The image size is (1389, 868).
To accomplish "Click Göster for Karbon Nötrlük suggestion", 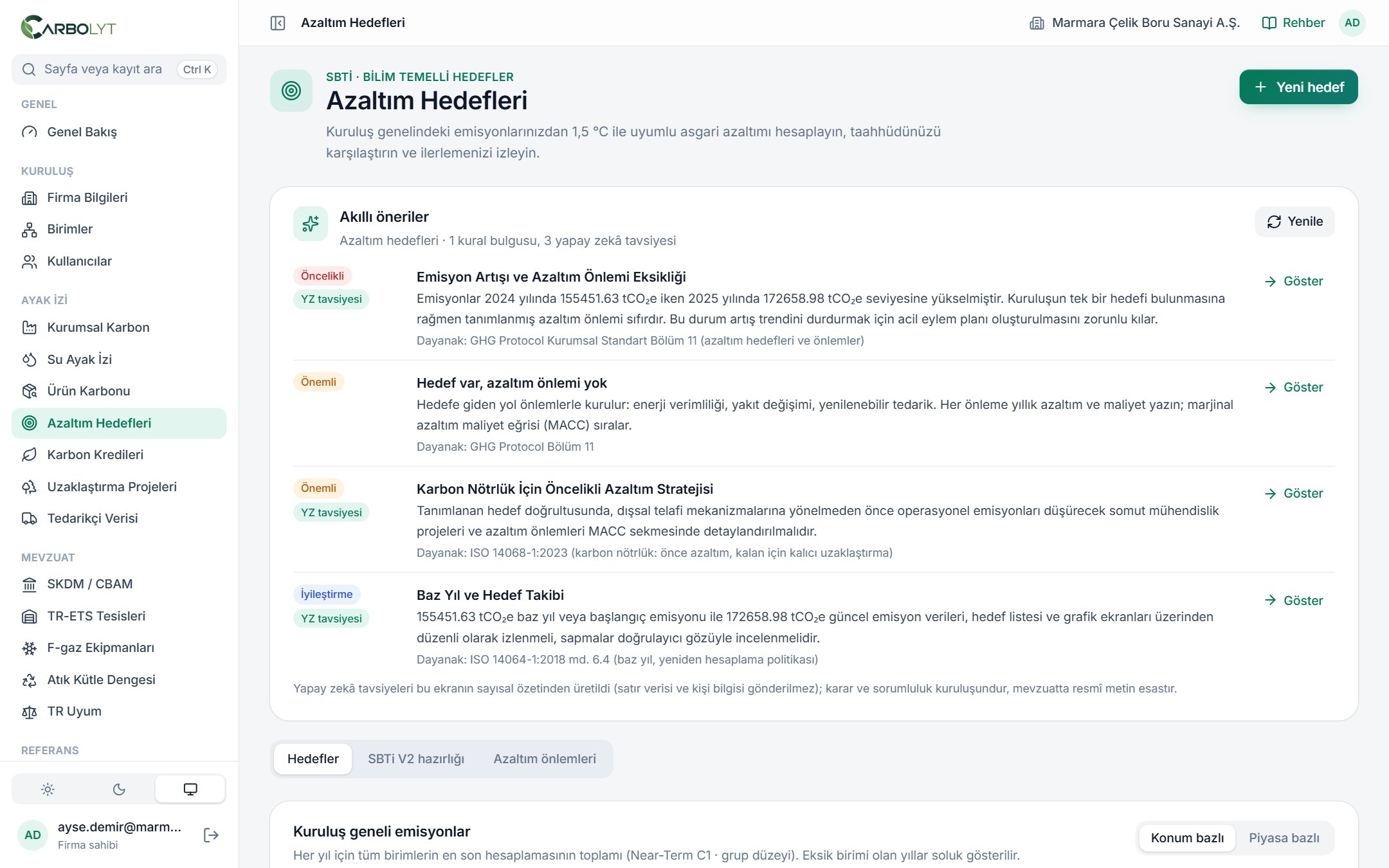I will click(1294, 494).
